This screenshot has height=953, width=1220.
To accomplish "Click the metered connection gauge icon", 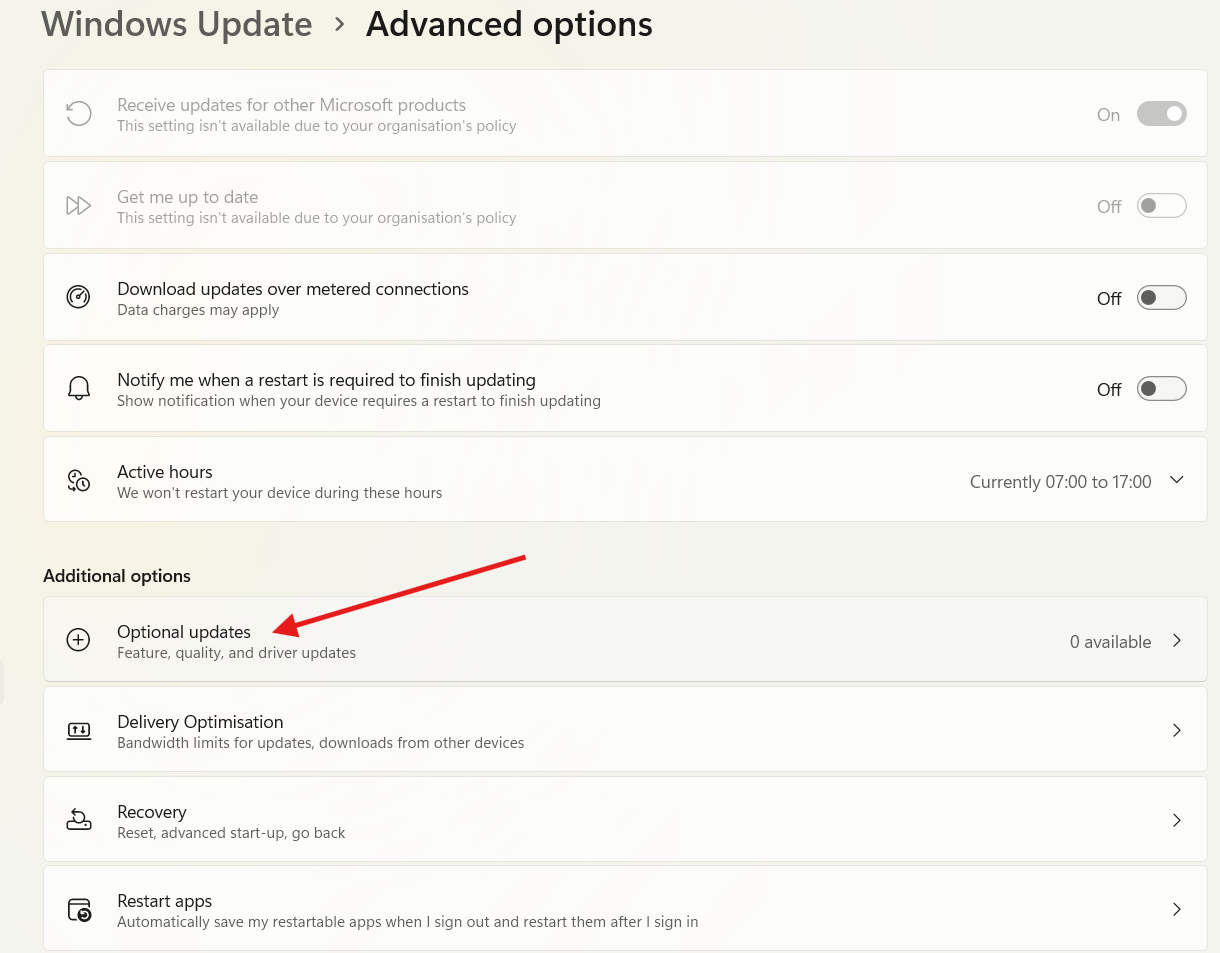I will tap(78, 298).
